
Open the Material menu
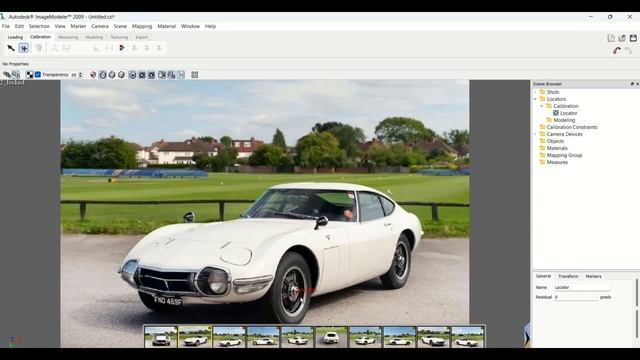tap(167, 26)
